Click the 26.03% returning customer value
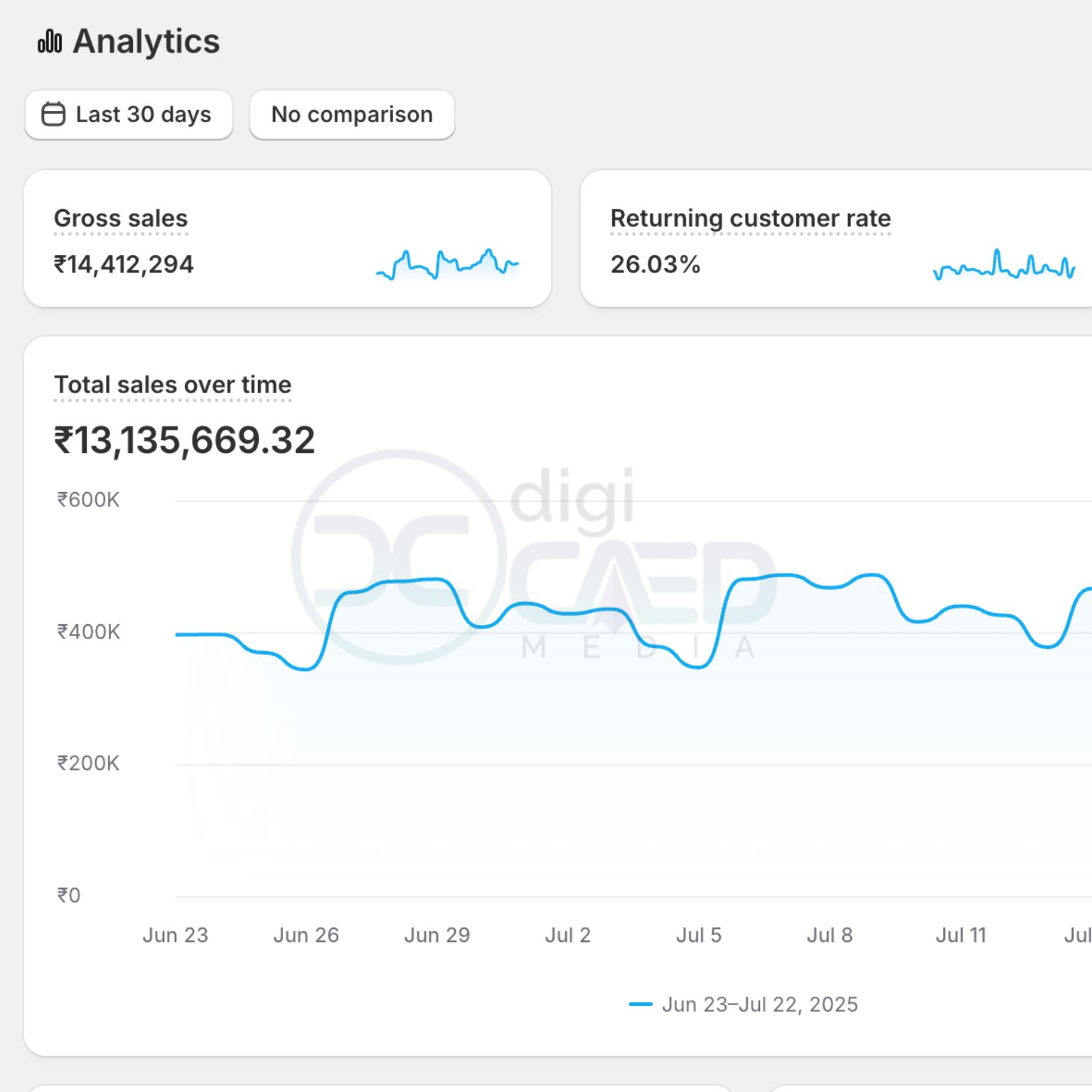 655,264
